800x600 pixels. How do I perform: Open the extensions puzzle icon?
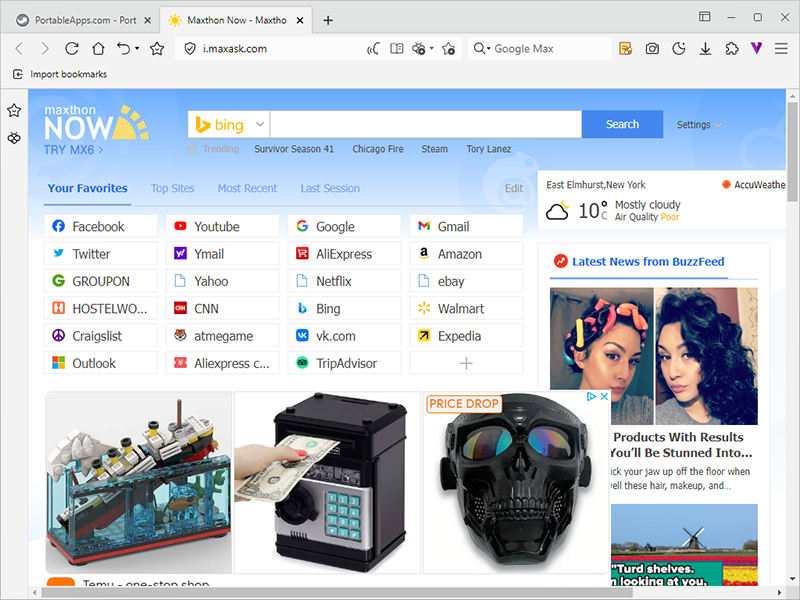[x=731, y=48]
